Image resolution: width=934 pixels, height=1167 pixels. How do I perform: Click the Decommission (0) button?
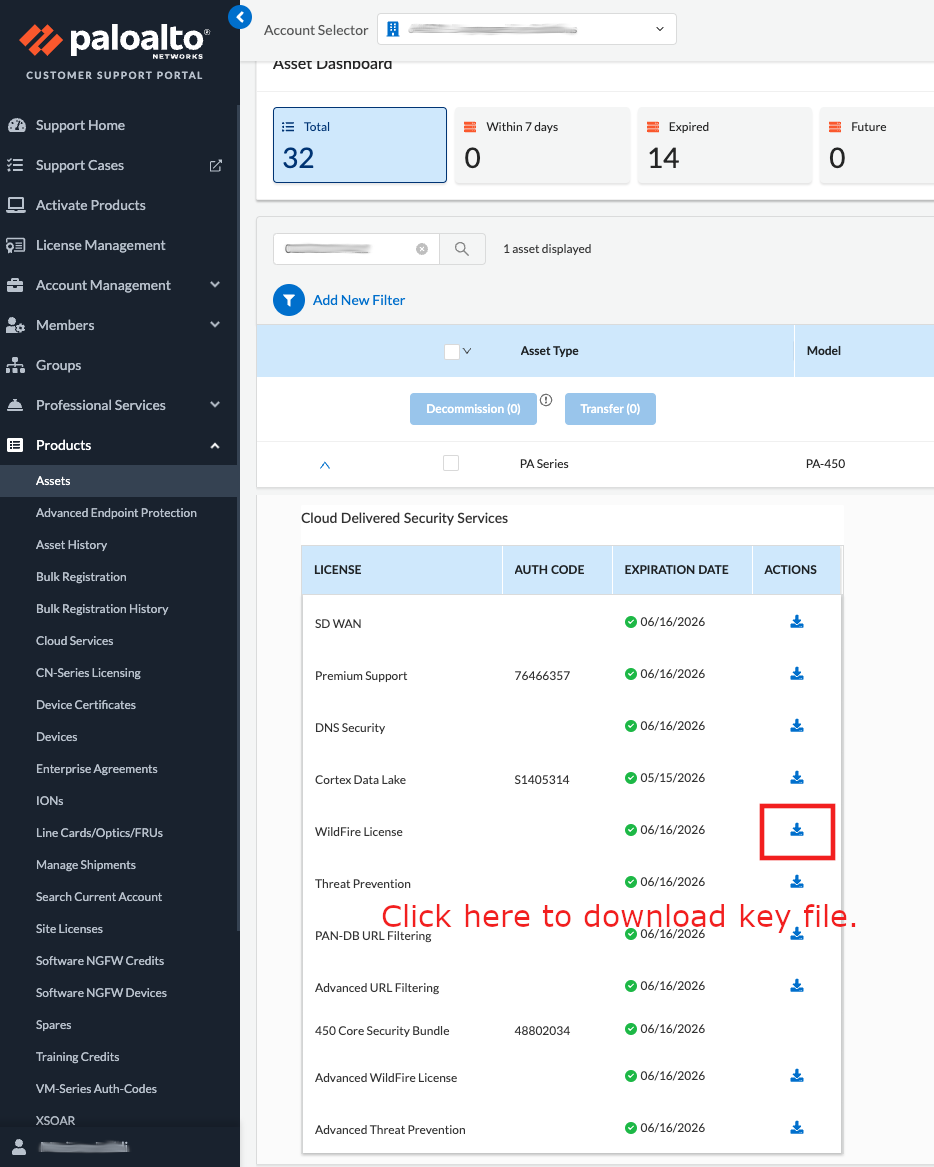473,409
